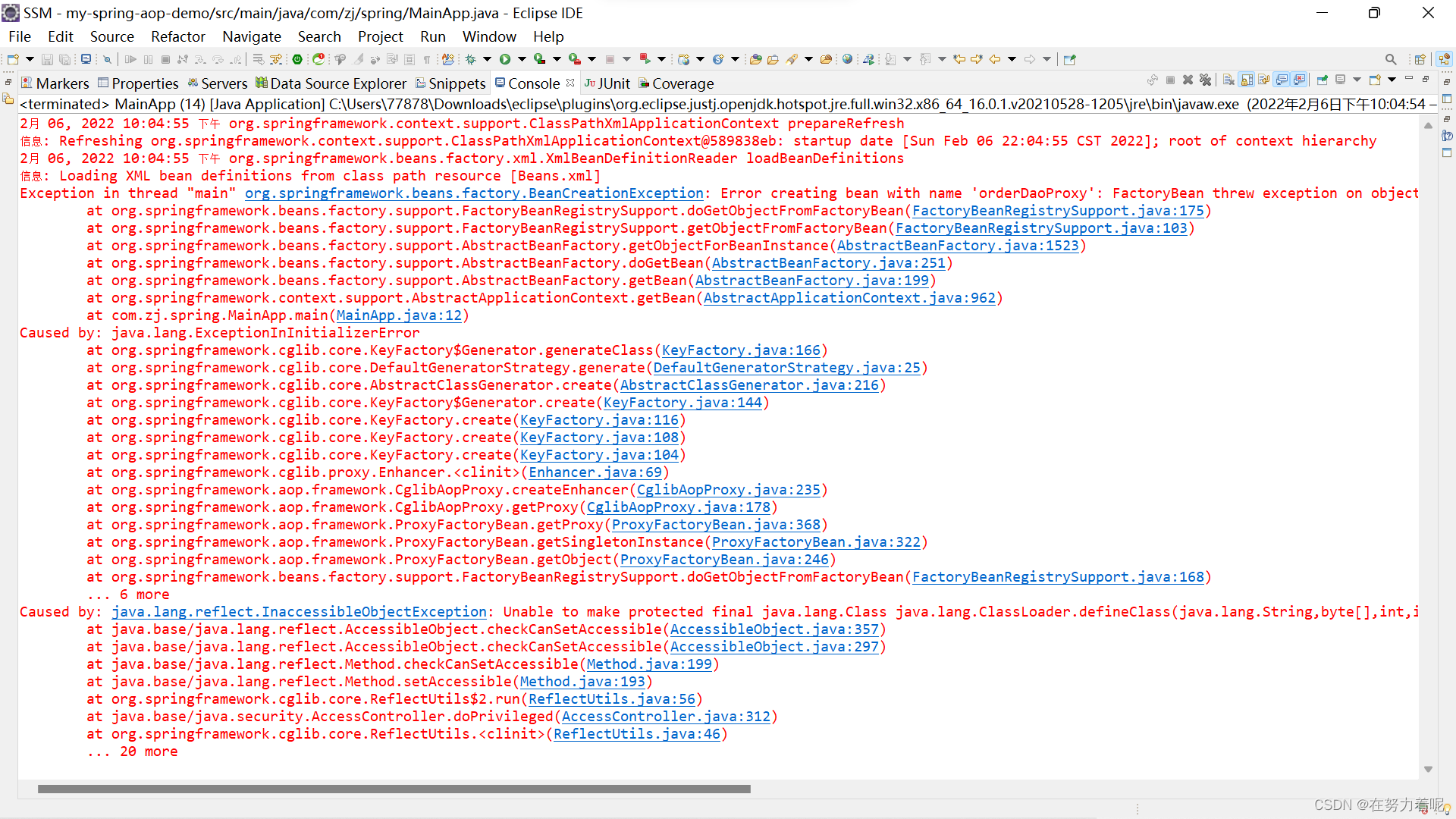Screen dimensions: 1456x819
Task: Toggle Use Step Filters icon
Action: pyautogui.click(x=276, y=59)
